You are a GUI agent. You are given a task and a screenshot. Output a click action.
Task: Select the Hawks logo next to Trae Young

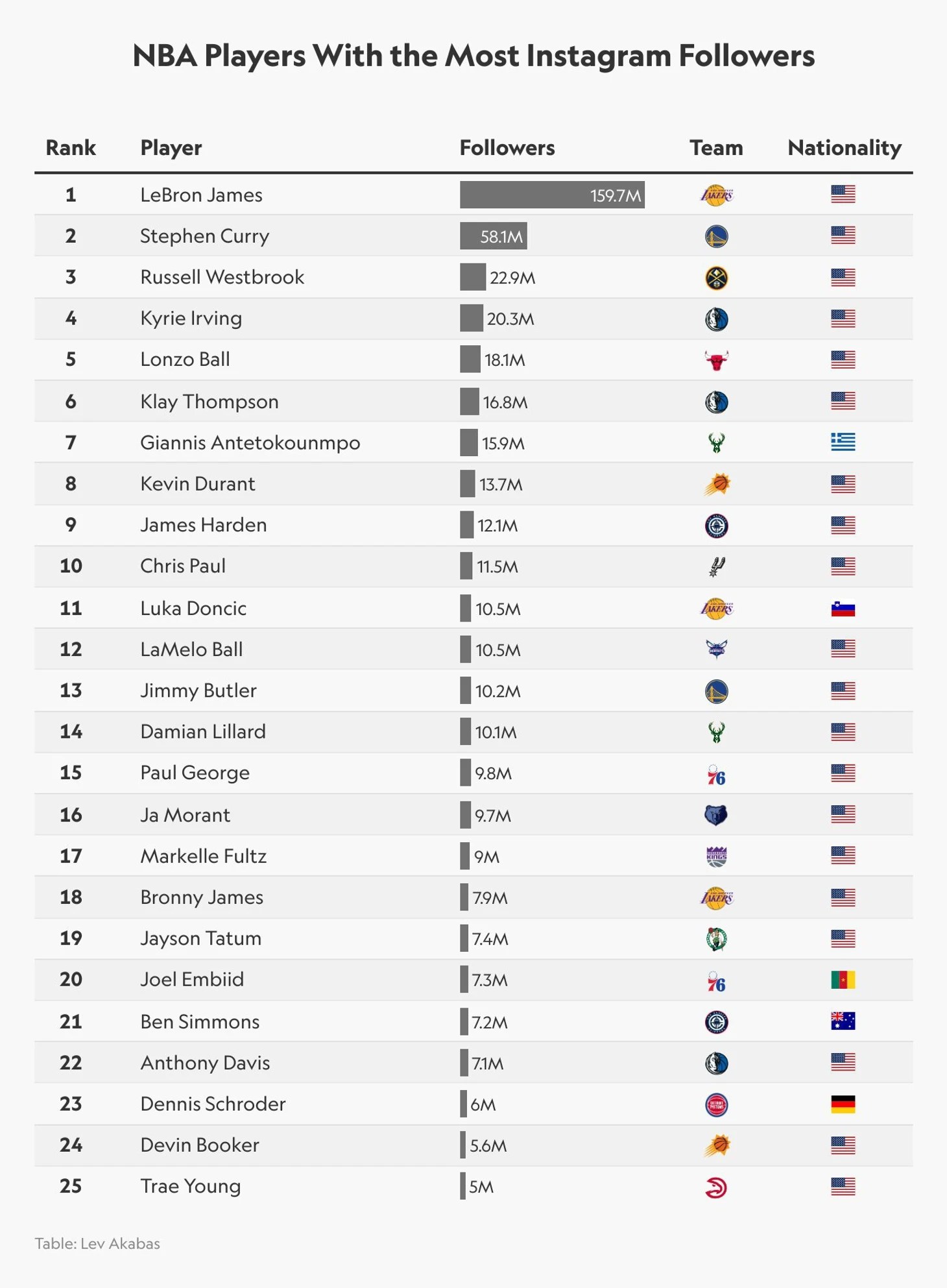pos(716,1187)
